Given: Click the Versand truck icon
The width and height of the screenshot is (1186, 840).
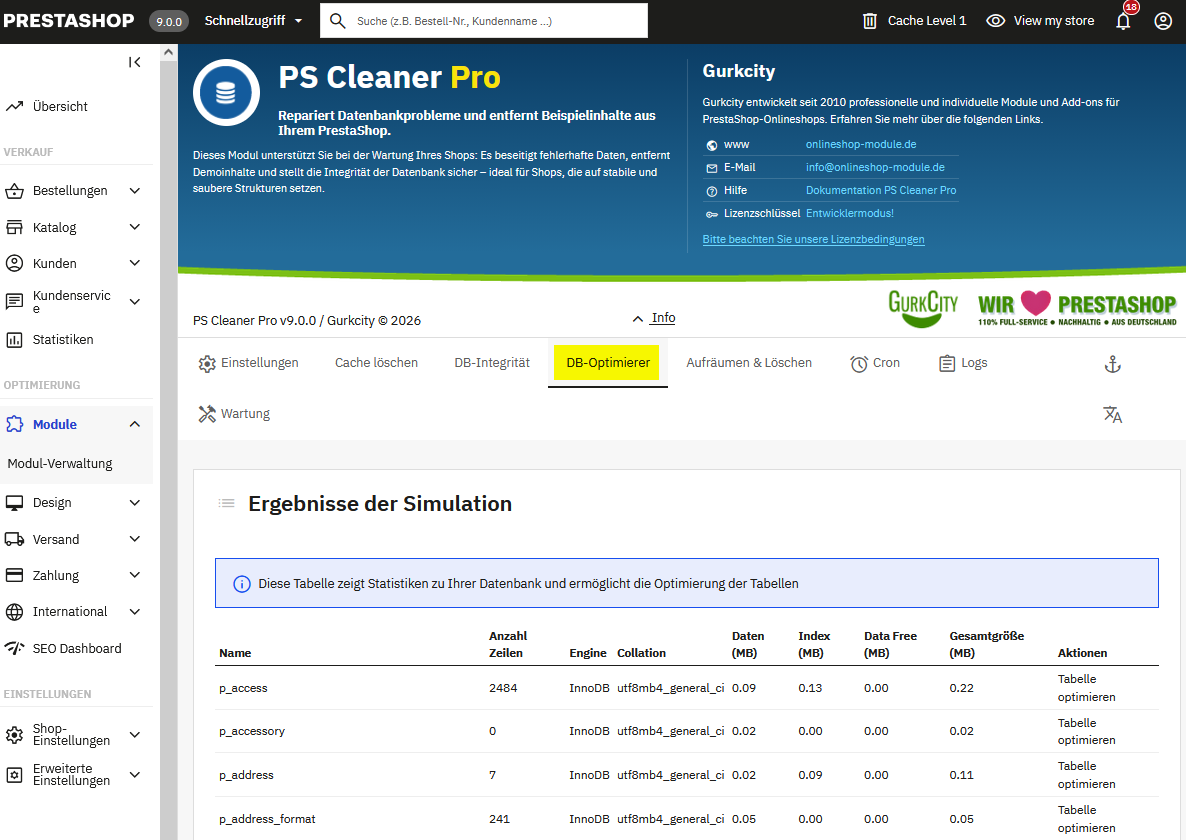Looking at the screenshot, I should [14, 539].
